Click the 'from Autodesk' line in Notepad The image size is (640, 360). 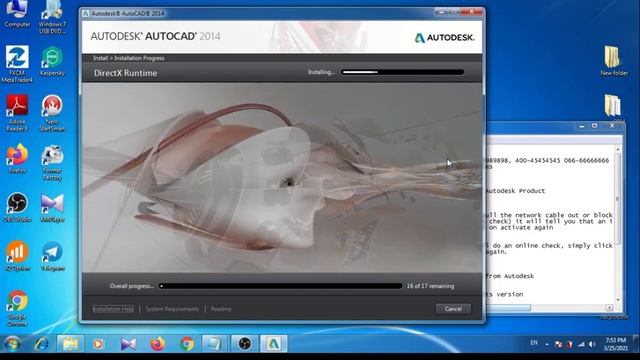coord(510,276)
